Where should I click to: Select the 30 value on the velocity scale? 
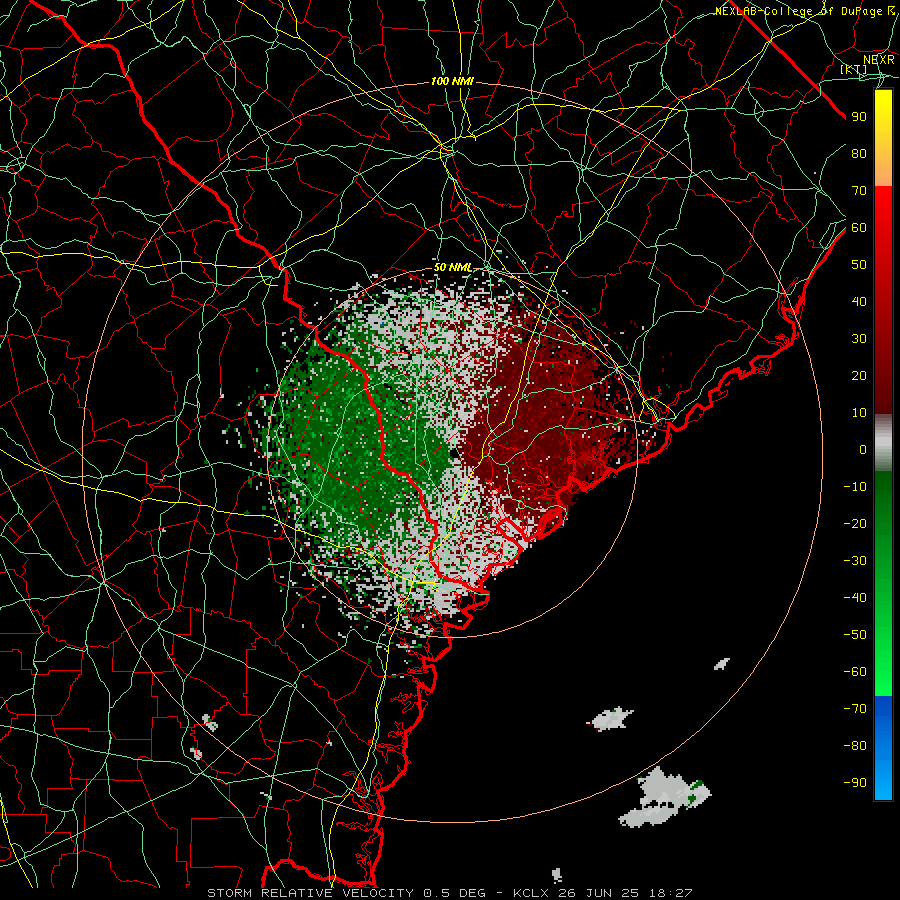pyautogui.click(x=859, y=339)
